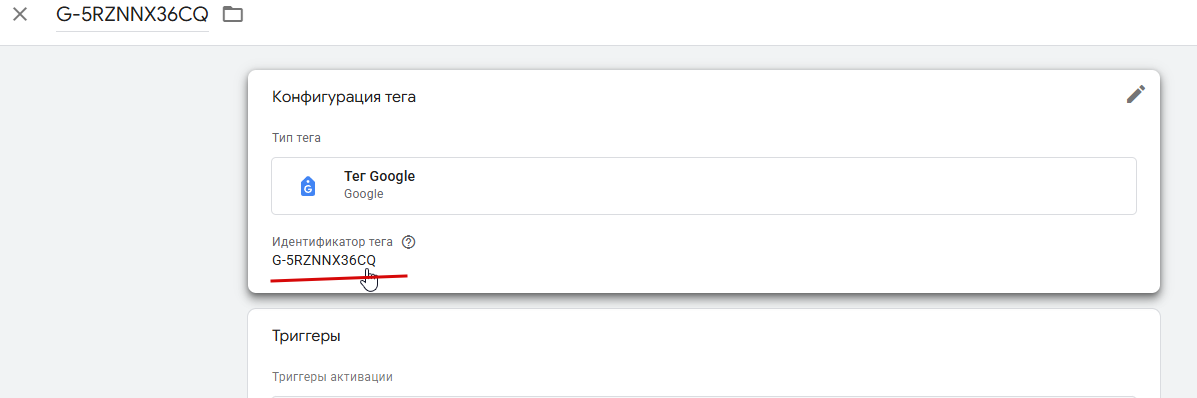Click the Идентификатор тега label text

coord(333,242)
